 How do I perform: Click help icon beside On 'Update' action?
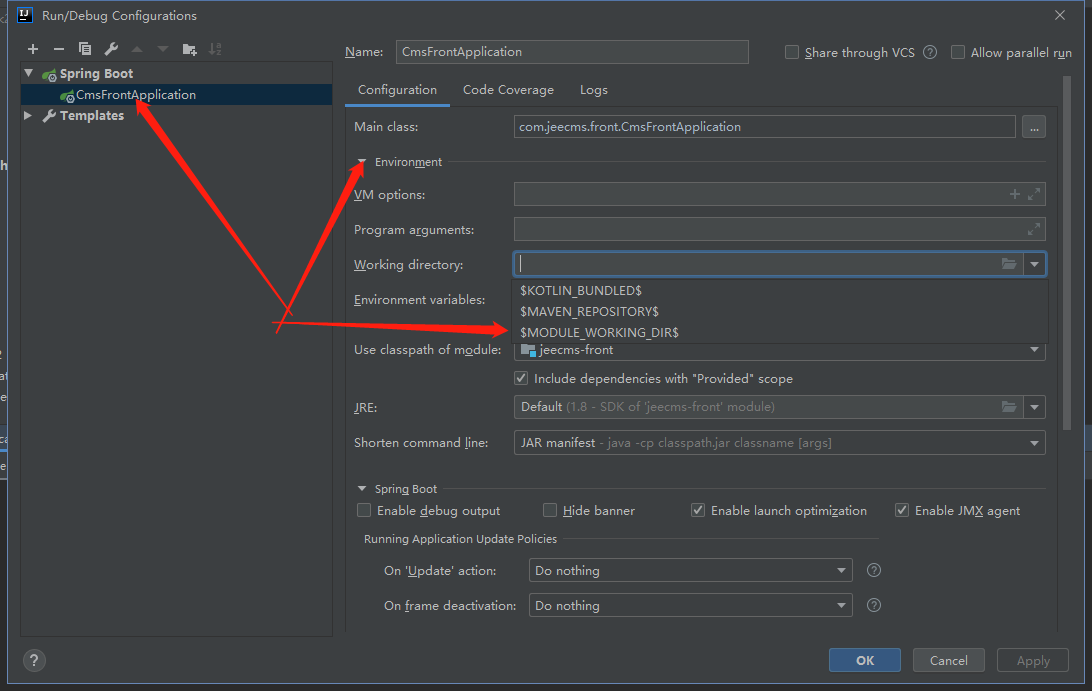873,570
